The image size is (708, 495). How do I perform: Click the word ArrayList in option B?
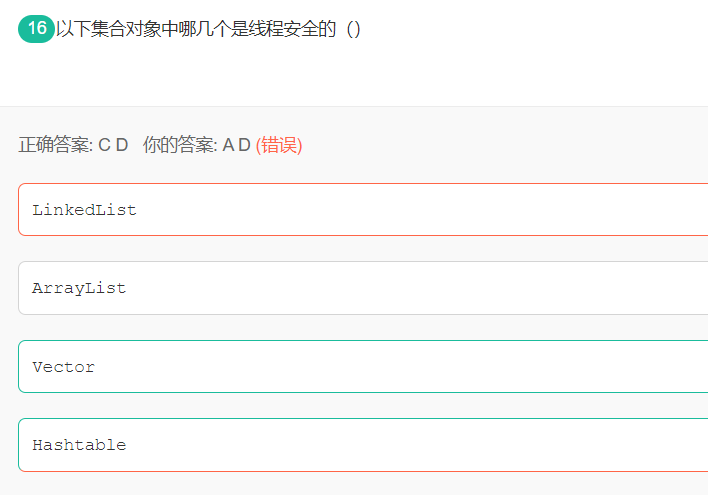(79, 288)
